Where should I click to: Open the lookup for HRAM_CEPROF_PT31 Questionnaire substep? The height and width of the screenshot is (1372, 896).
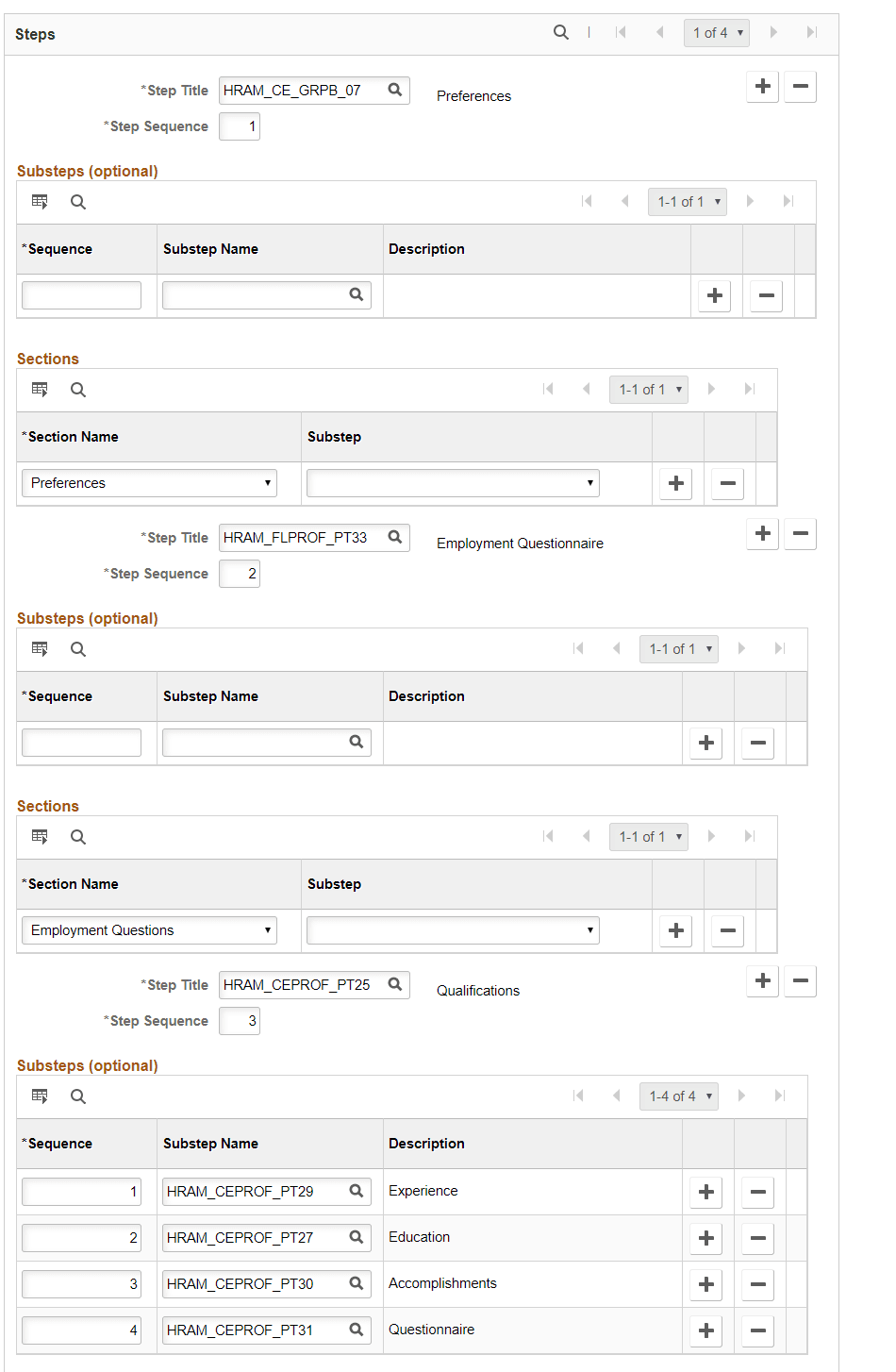coord(357,1330)
